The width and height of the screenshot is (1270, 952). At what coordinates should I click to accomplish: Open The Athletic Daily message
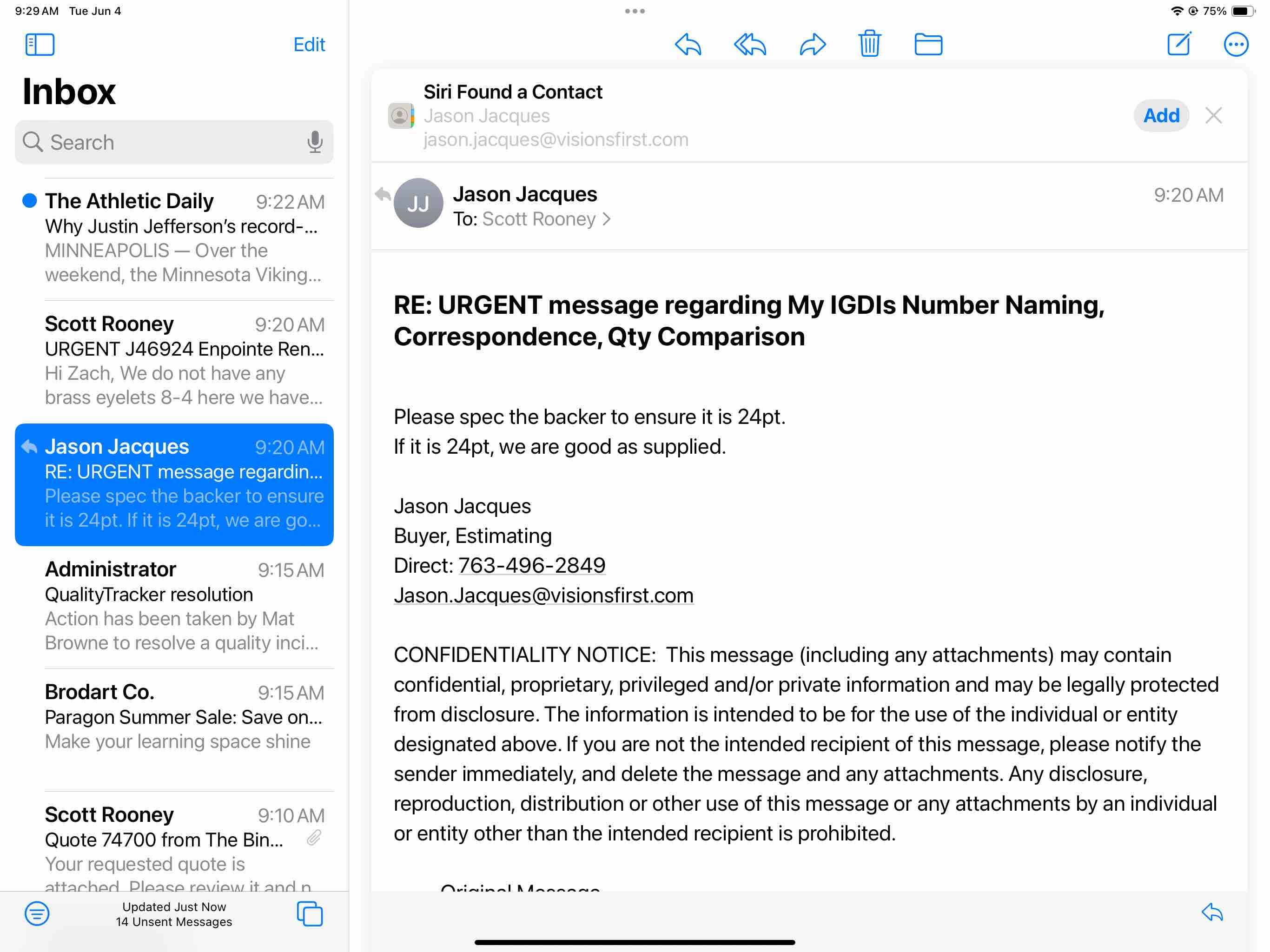[184, 238]
